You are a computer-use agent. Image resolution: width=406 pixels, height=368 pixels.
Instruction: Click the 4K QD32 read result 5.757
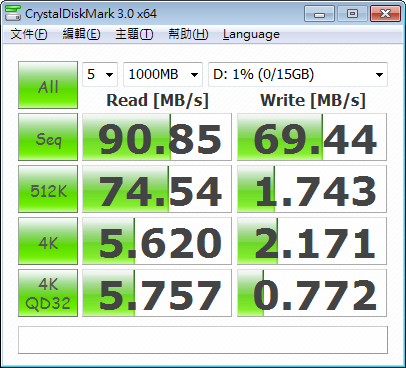tap(157, 293)
